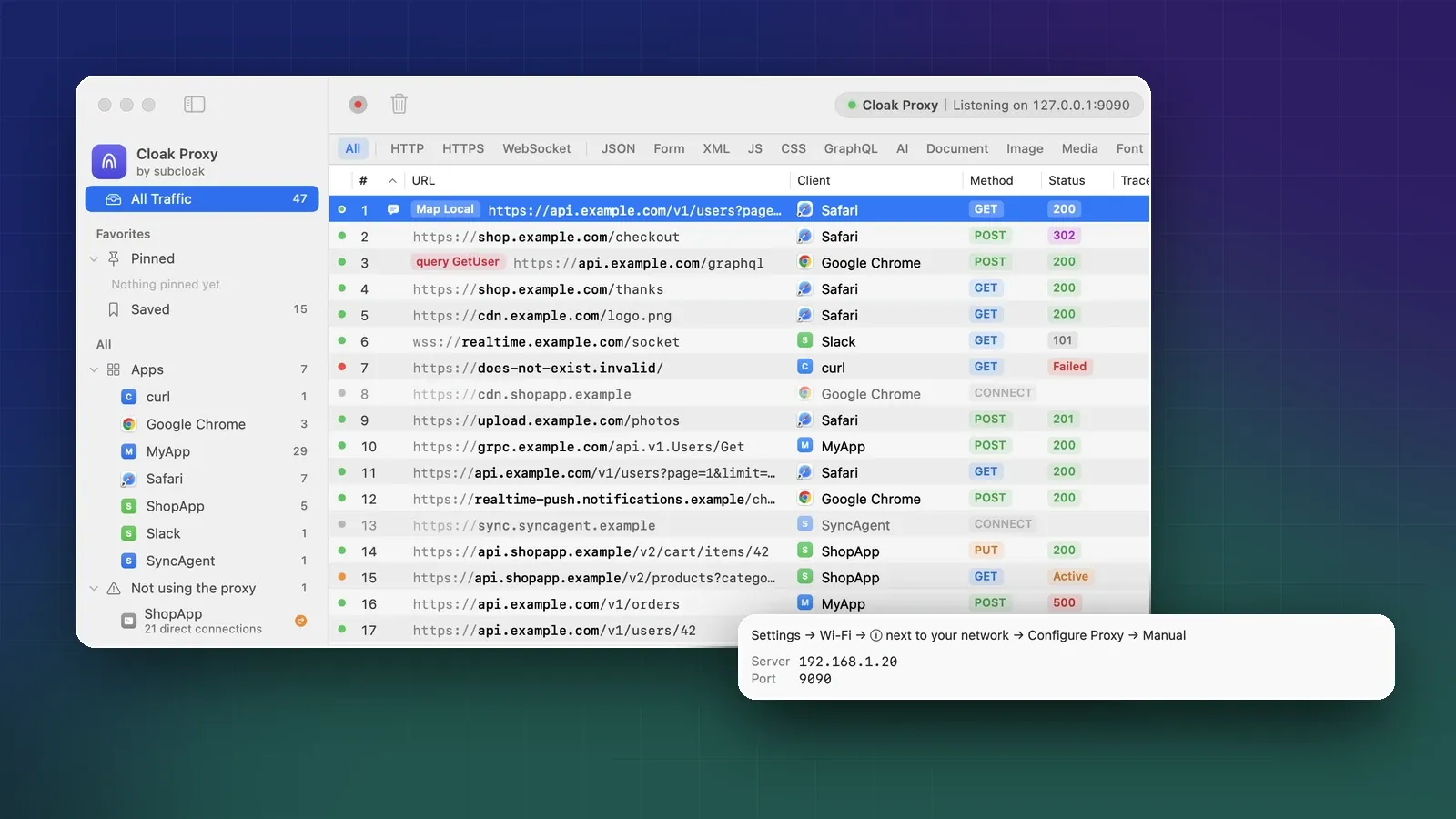Toggle the sidebar panel icon
This screenshot has height=819, width=1456.
click(x=195, y=105)
